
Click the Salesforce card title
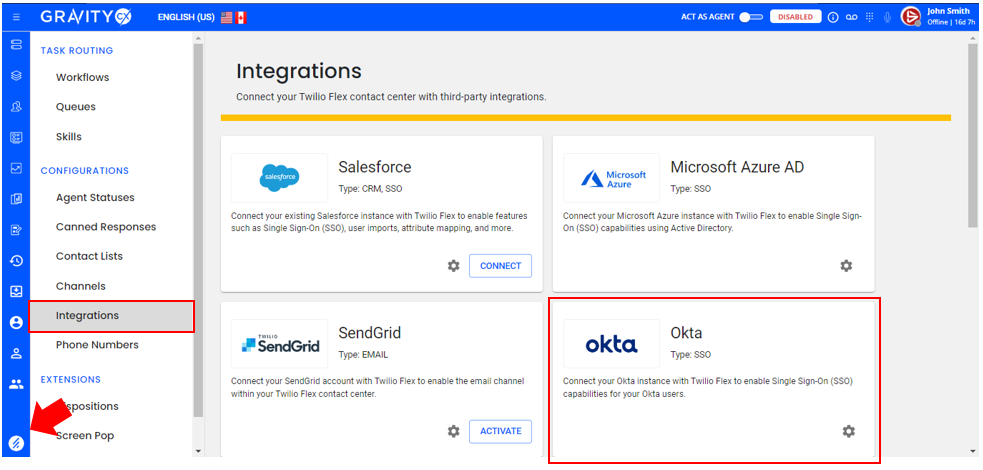(x=375, y=167)
